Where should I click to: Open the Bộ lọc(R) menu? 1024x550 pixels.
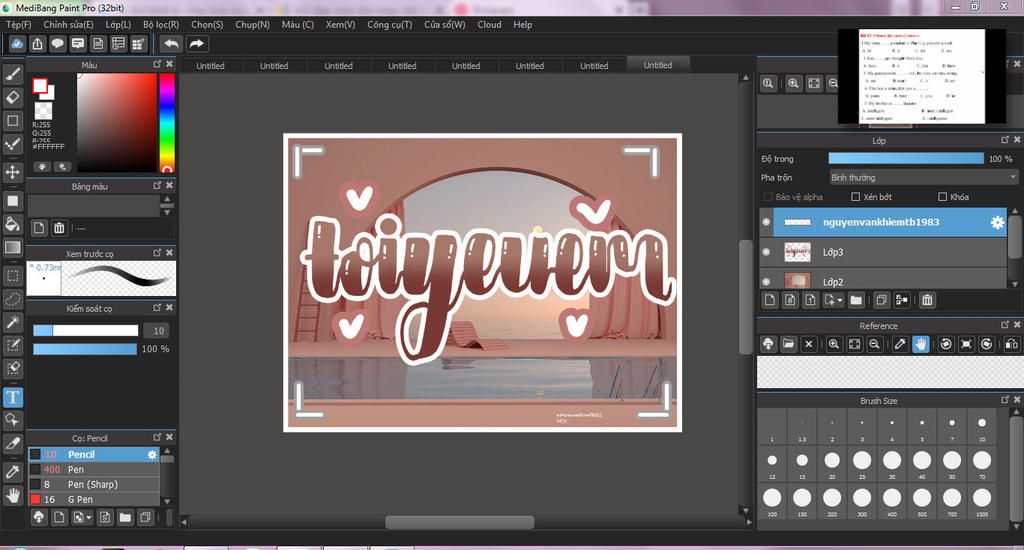click(161, 24)
